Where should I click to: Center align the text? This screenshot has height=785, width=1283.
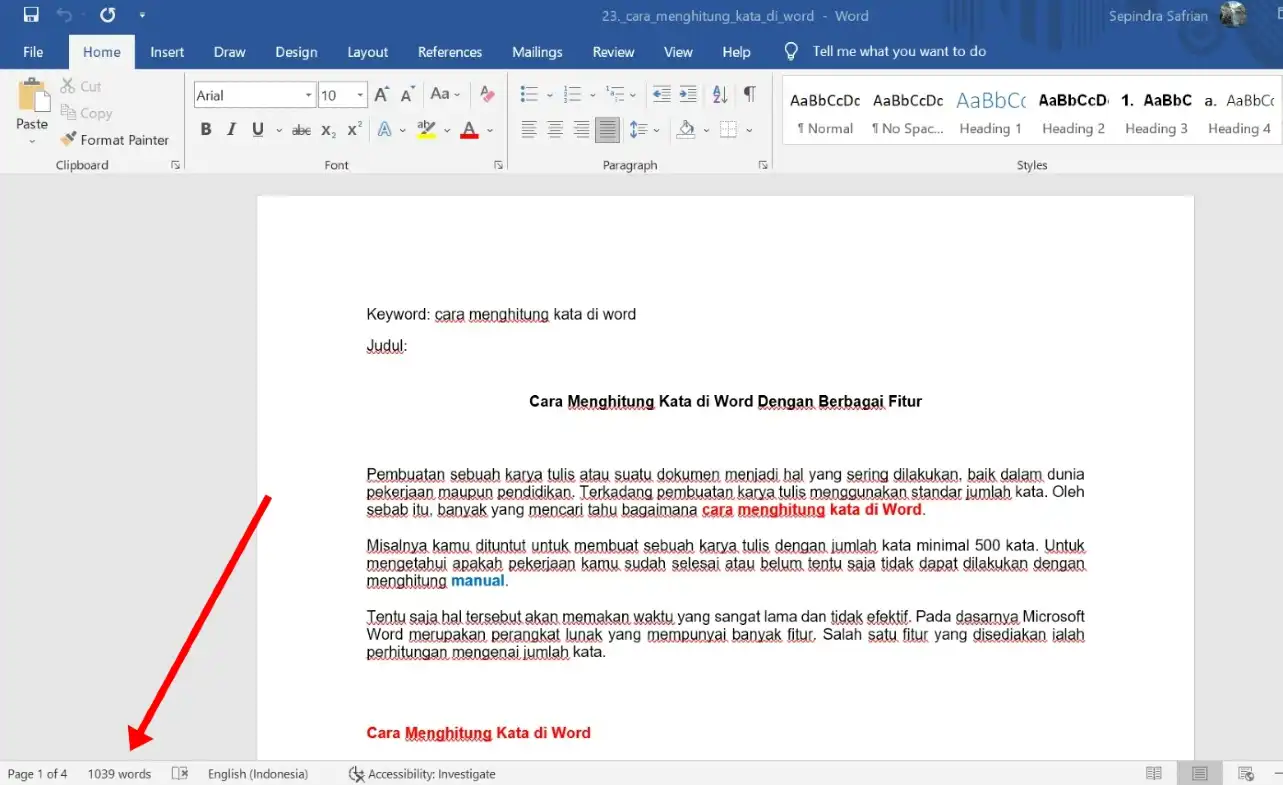pyautogui.click(x=555, y=129)
